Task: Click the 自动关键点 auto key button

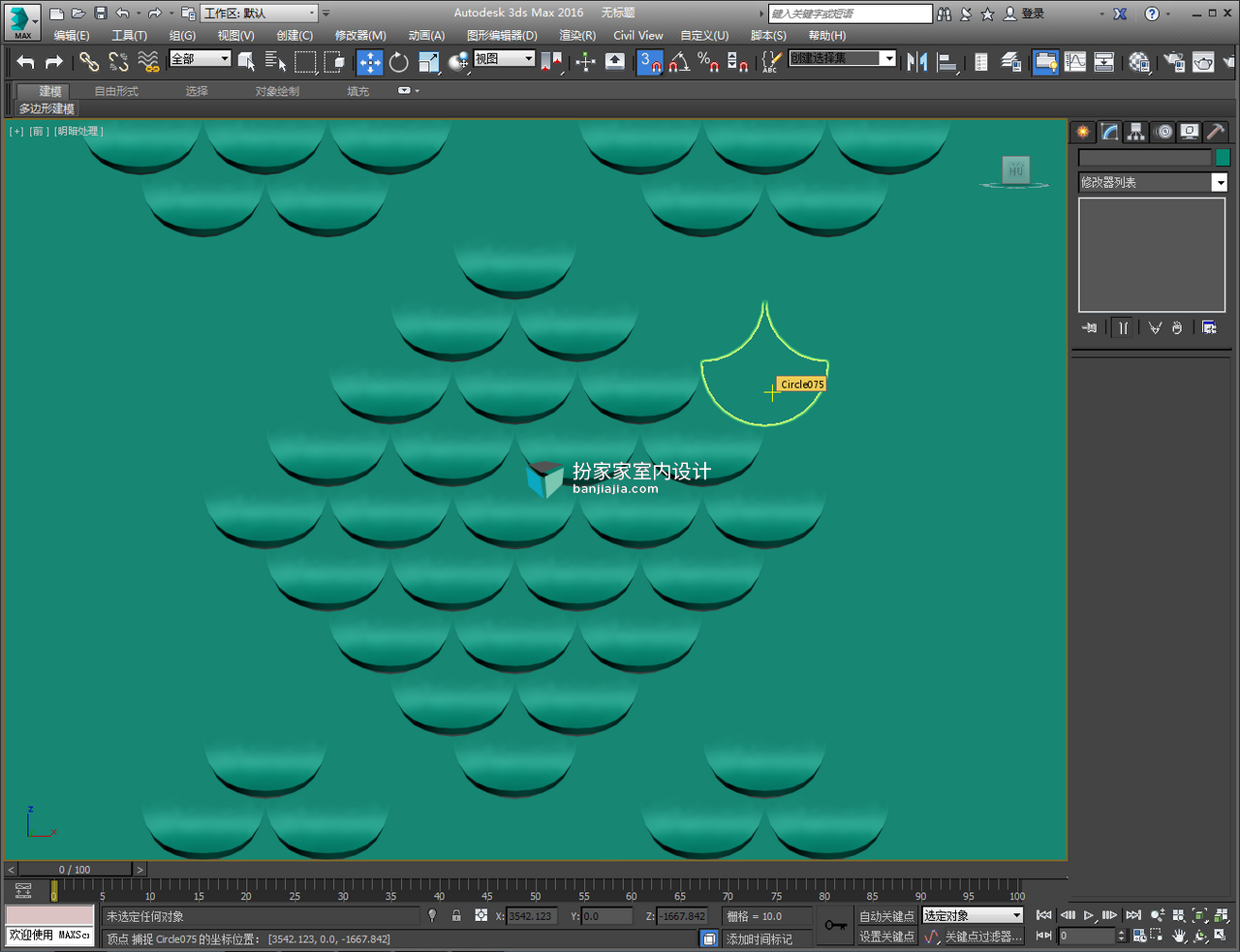Action: click(x=886, y=916)
